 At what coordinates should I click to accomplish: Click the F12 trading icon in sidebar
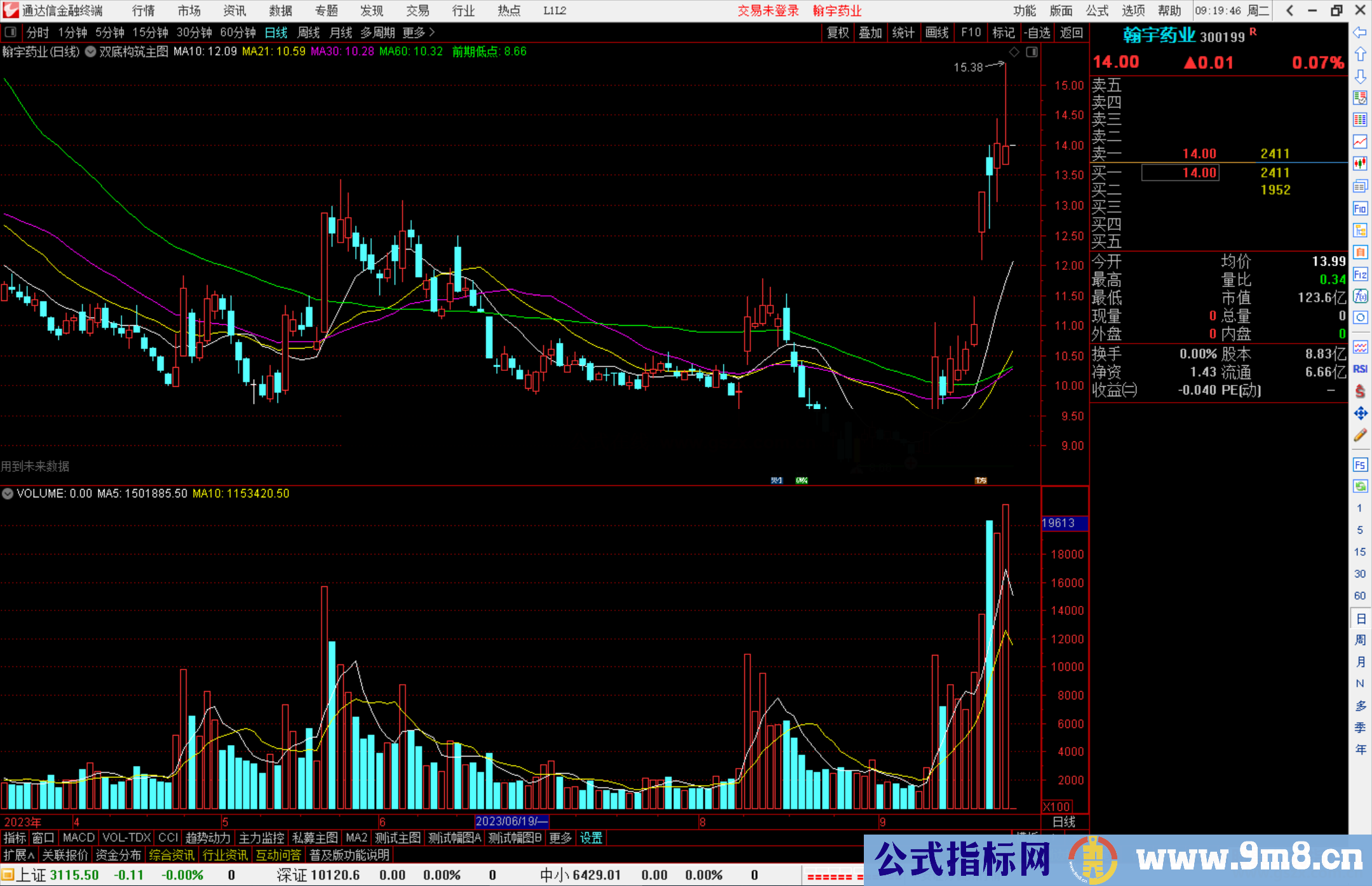click(x=1360, y=274)
